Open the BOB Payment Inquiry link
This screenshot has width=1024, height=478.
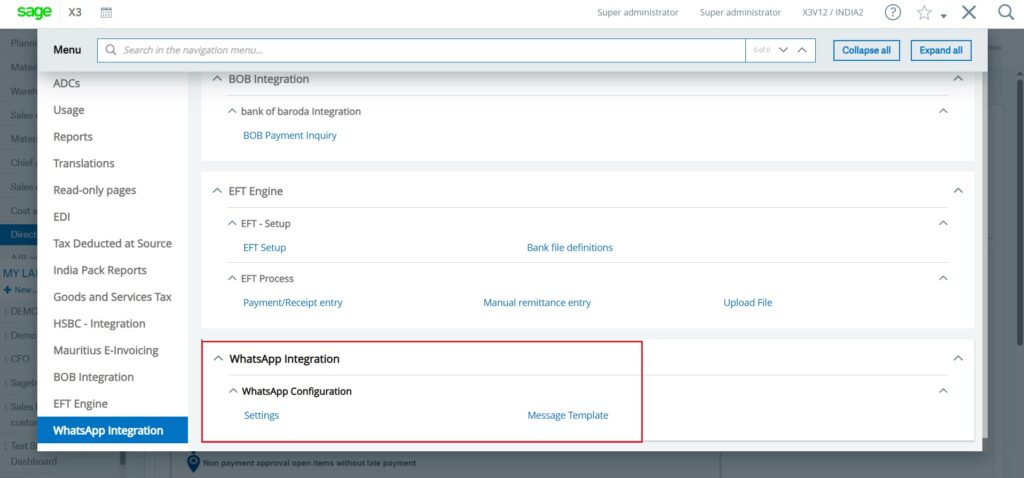289,136
